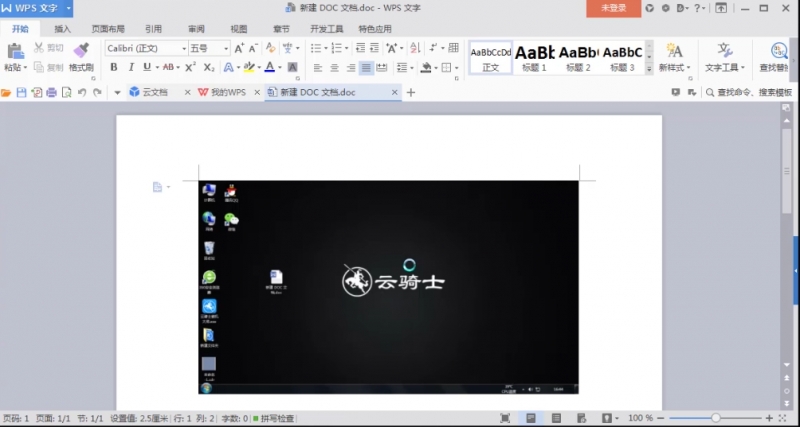The height and width of the screenshot is (427, 800).
Task: Decrease paragraph indent
Action: coord(360,48)
